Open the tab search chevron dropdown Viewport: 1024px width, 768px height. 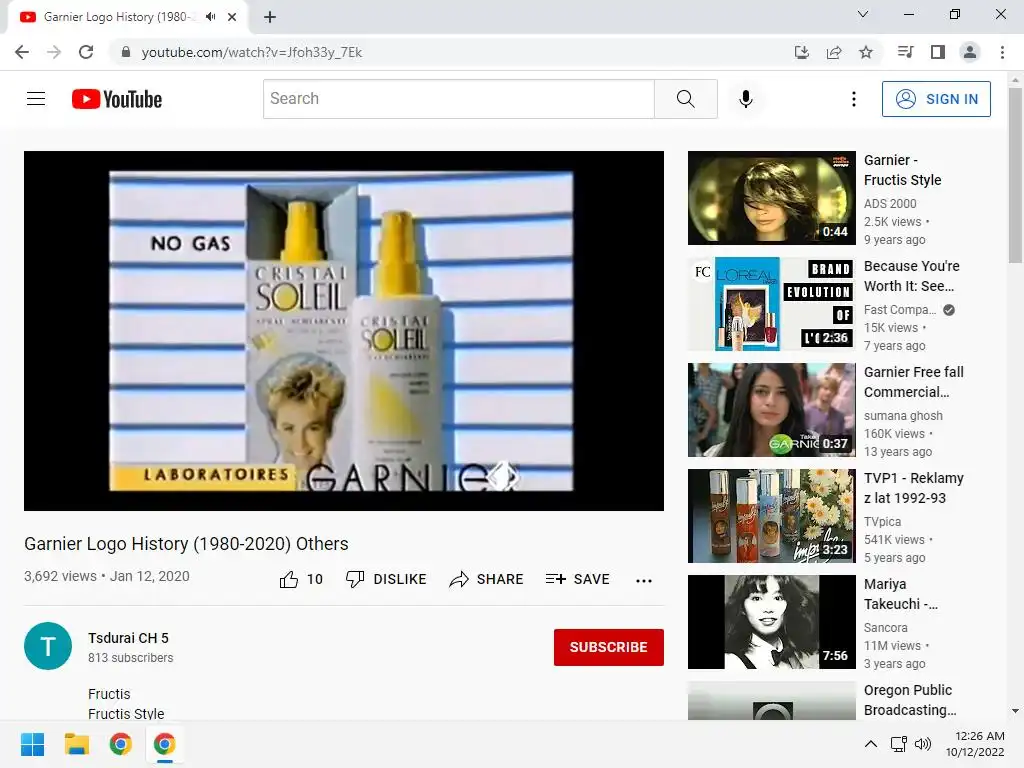[x=863, y=14]
